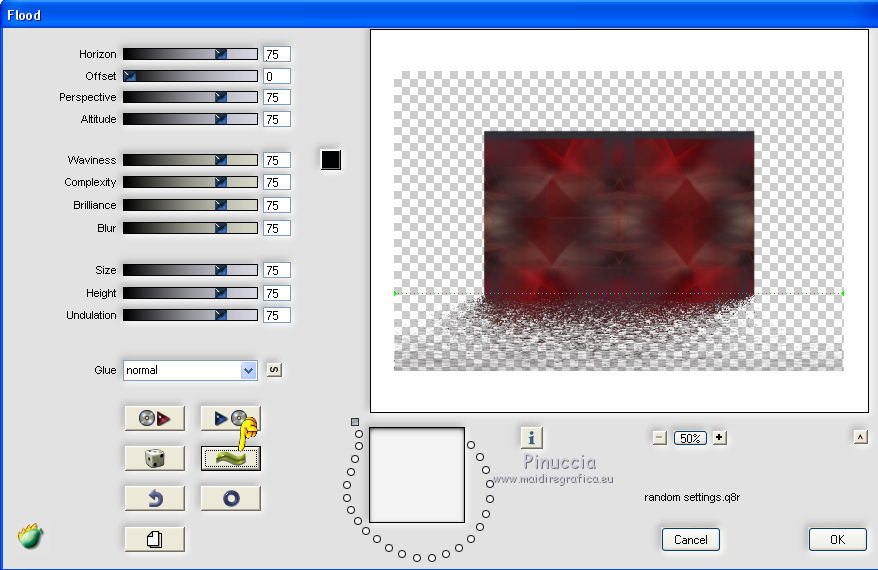The image size is (878, 570).
Task: Click the Offset slider handle
Action: coord(129,76)
